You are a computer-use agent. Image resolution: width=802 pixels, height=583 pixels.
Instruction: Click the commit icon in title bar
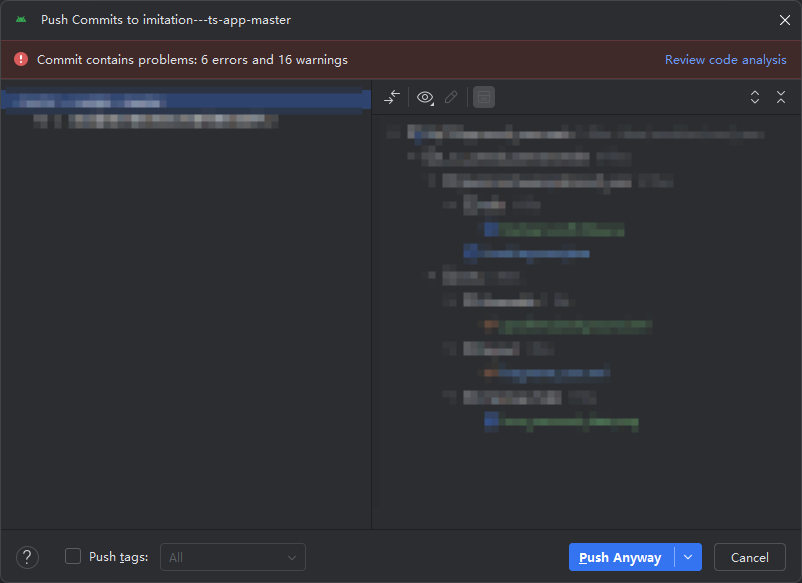tap(22, 19)
